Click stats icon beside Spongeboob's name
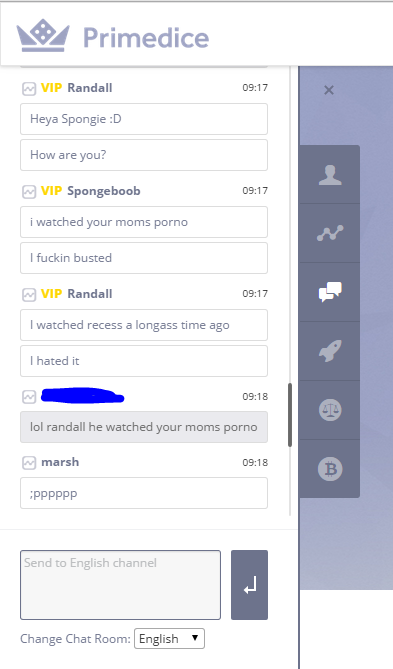The width and height of the screenshot is (393, 669). [x=29, y=192]
